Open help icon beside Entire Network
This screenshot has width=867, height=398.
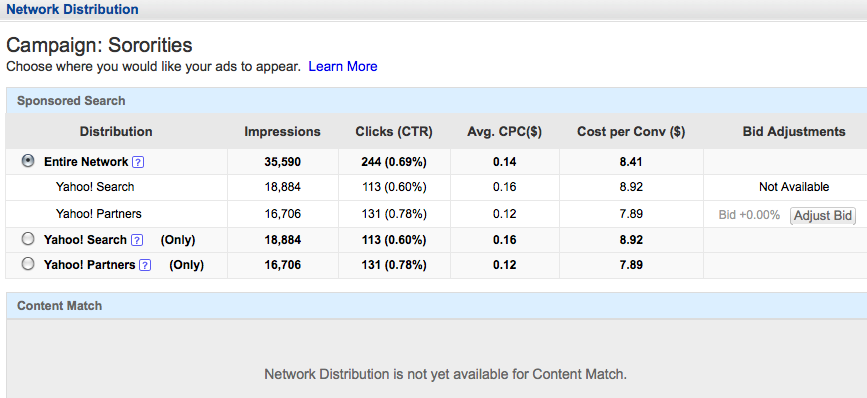[x=139, y=162]
